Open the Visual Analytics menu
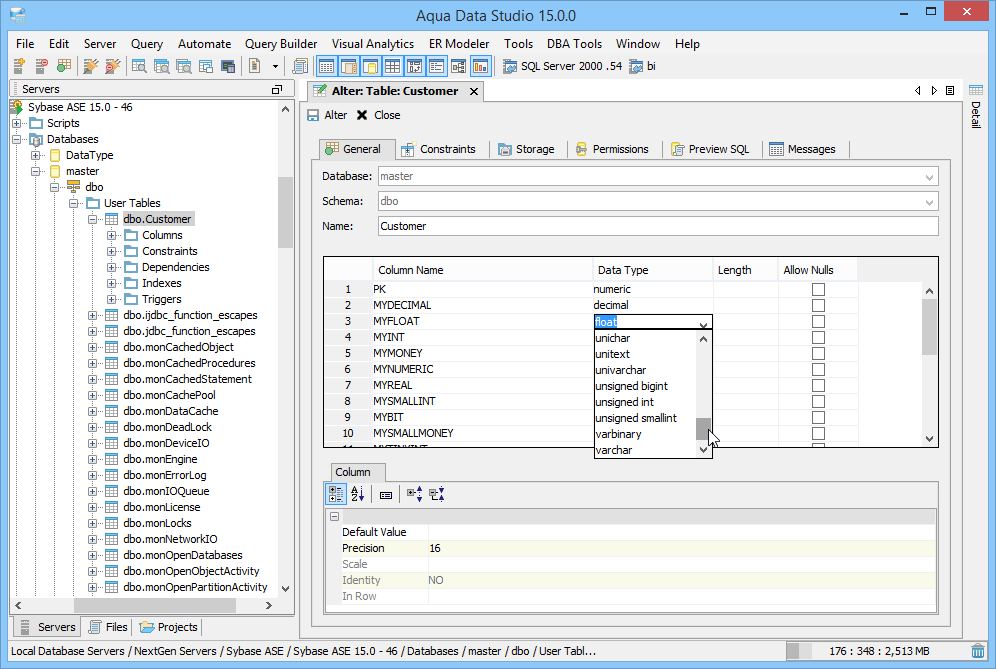Viewport: 996px width, 669px height. [373, 44]
